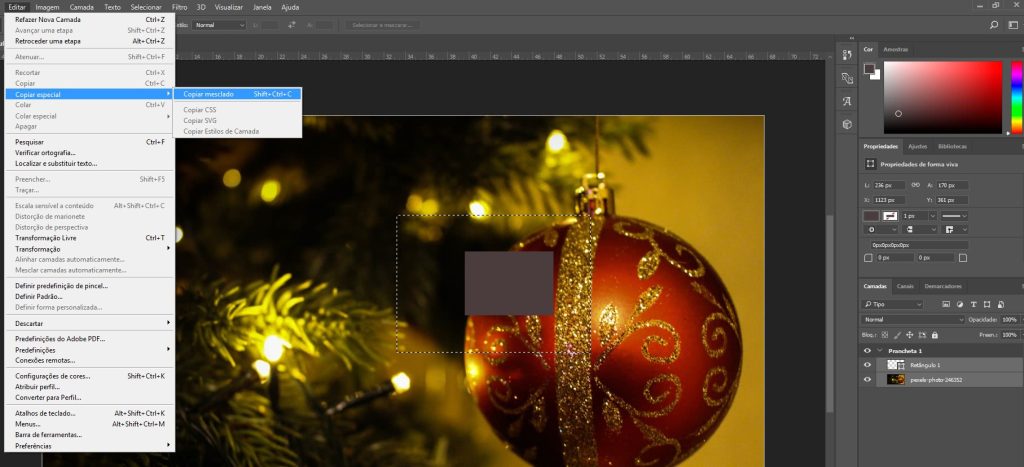The width and height of the screenshot is (1024, 467).
Task: Hide the pexels-photo-246352 layer
Action: tap(867, 379)
